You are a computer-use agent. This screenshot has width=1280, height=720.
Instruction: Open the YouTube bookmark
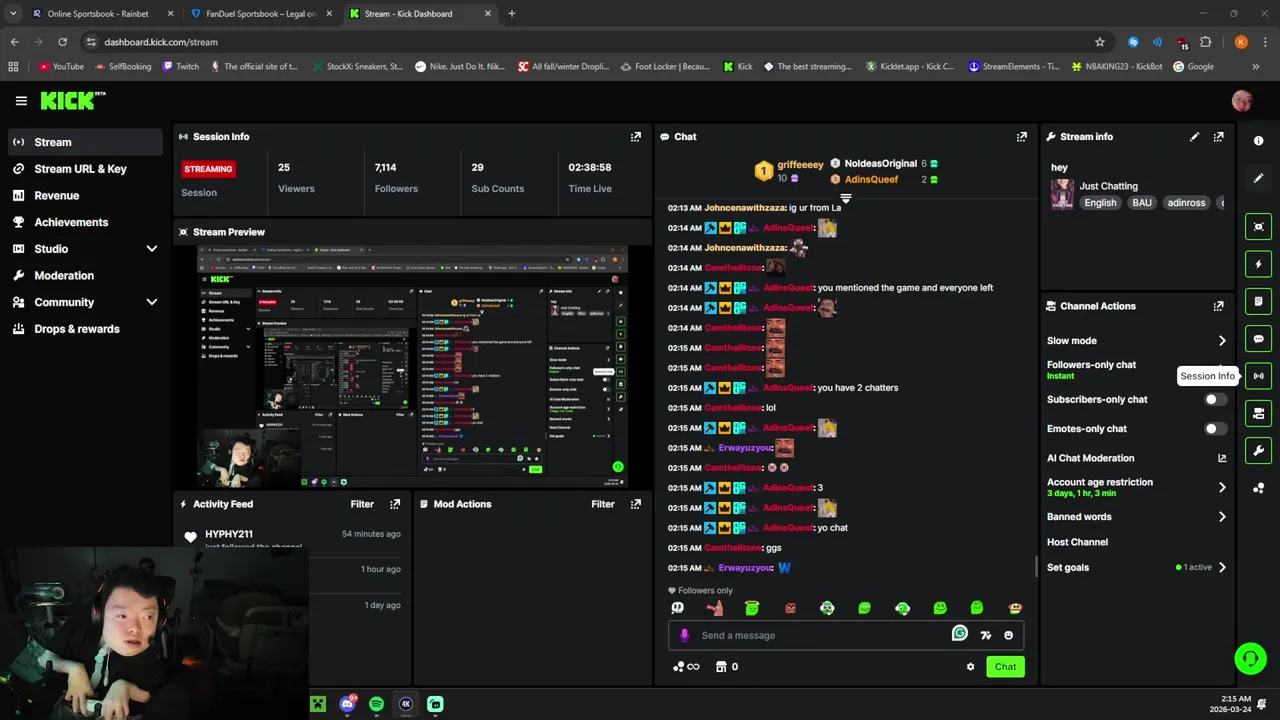tap(61, 67)
